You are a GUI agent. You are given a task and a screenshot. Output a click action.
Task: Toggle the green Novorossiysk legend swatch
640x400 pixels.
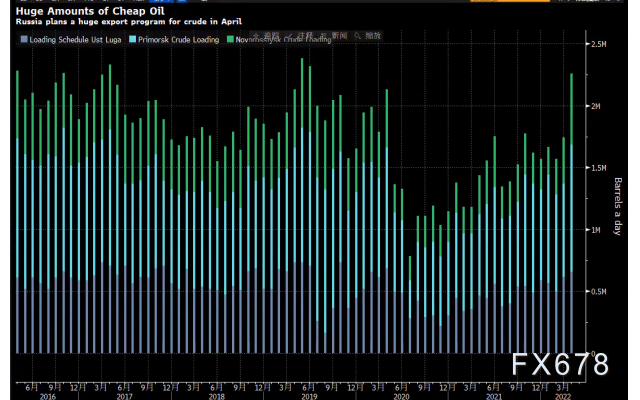pyautogui.click(x=230, y=39)
